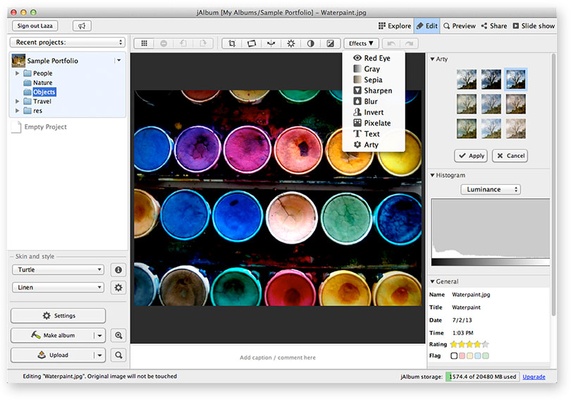Collapse the Arty panel section
The width and height of the screenshot is (571, 400).
click(432, 59)
